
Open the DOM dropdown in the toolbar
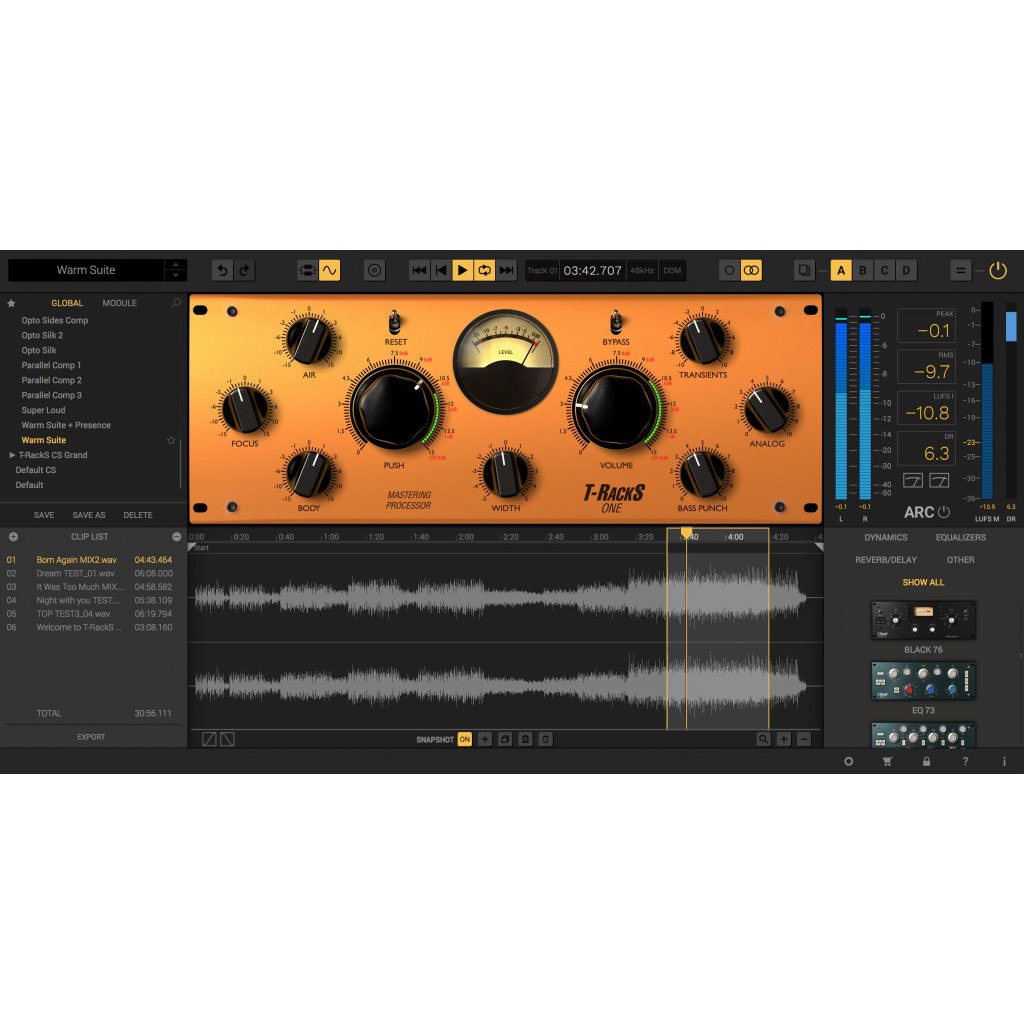(x=673, y=269)
